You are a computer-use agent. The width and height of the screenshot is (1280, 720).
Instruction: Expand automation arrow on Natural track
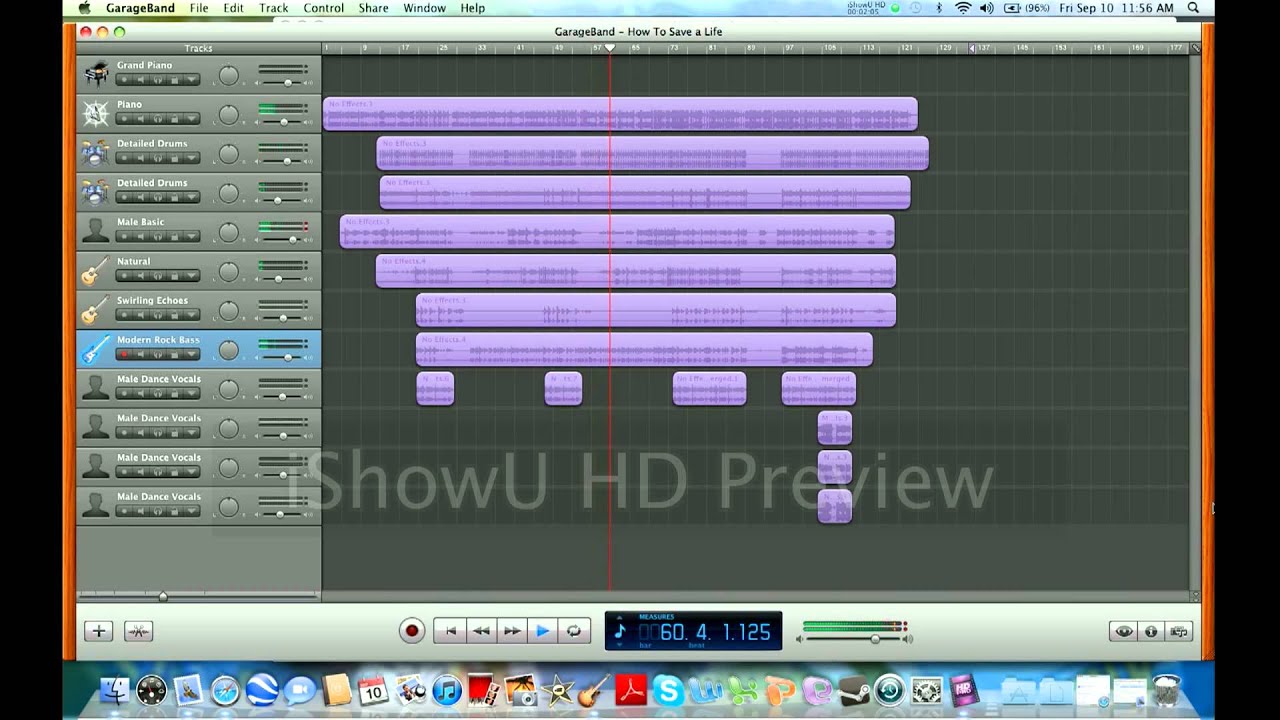pos(191,276)
